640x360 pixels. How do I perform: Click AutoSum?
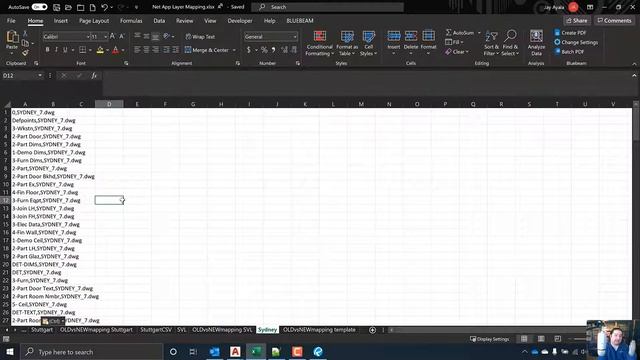click(460, 33)
